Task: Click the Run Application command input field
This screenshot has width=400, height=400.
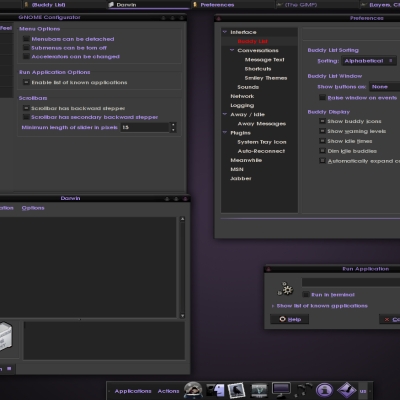Action: (x=351, y=282)
